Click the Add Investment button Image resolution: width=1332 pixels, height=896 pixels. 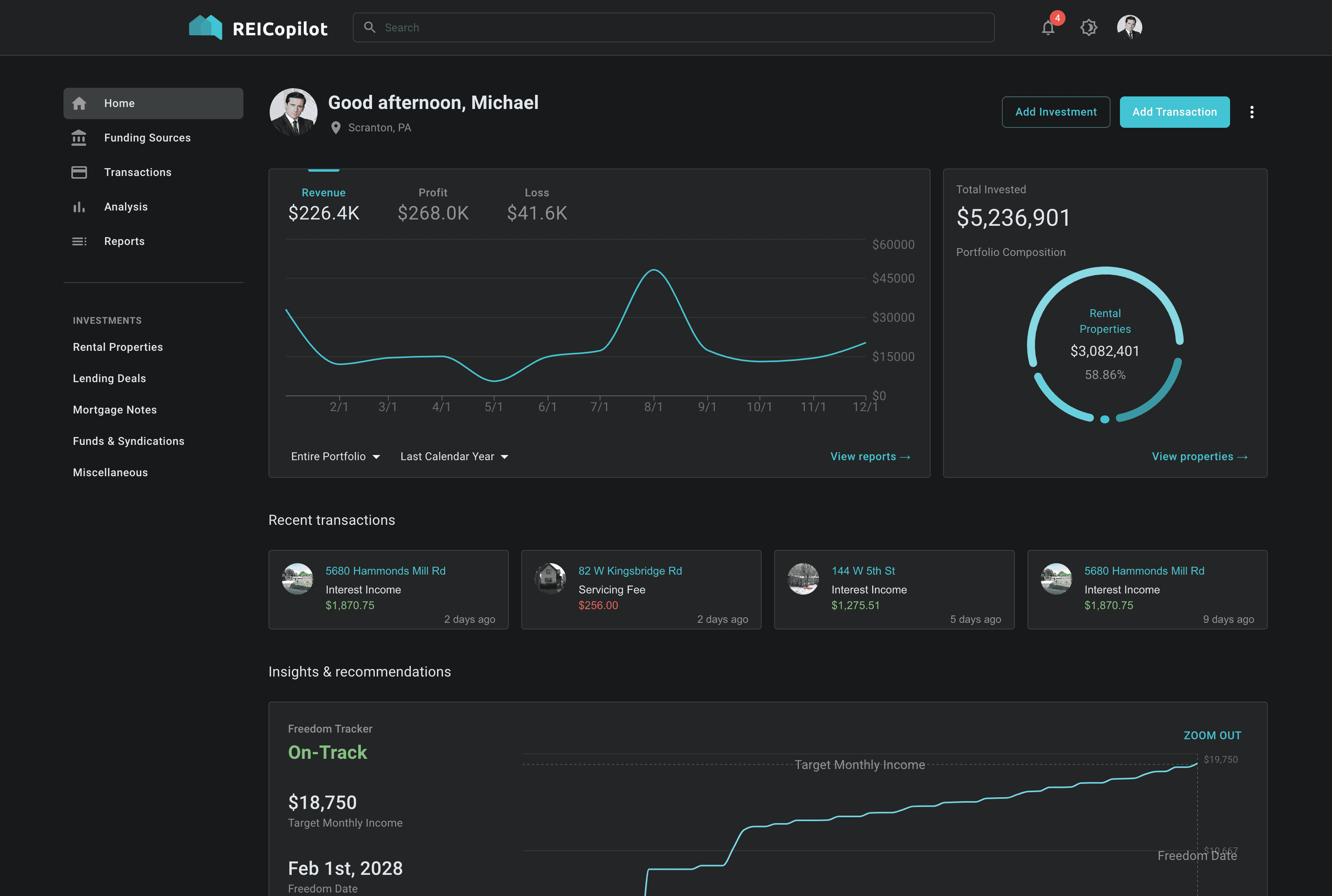(x=1055, y=112)
